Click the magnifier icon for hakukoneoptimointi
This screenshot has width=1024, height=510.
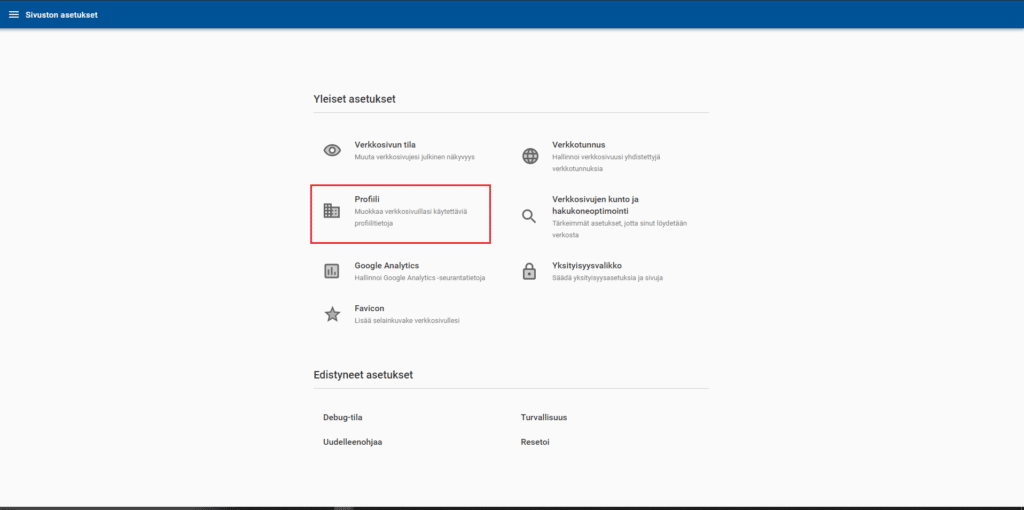531,216
